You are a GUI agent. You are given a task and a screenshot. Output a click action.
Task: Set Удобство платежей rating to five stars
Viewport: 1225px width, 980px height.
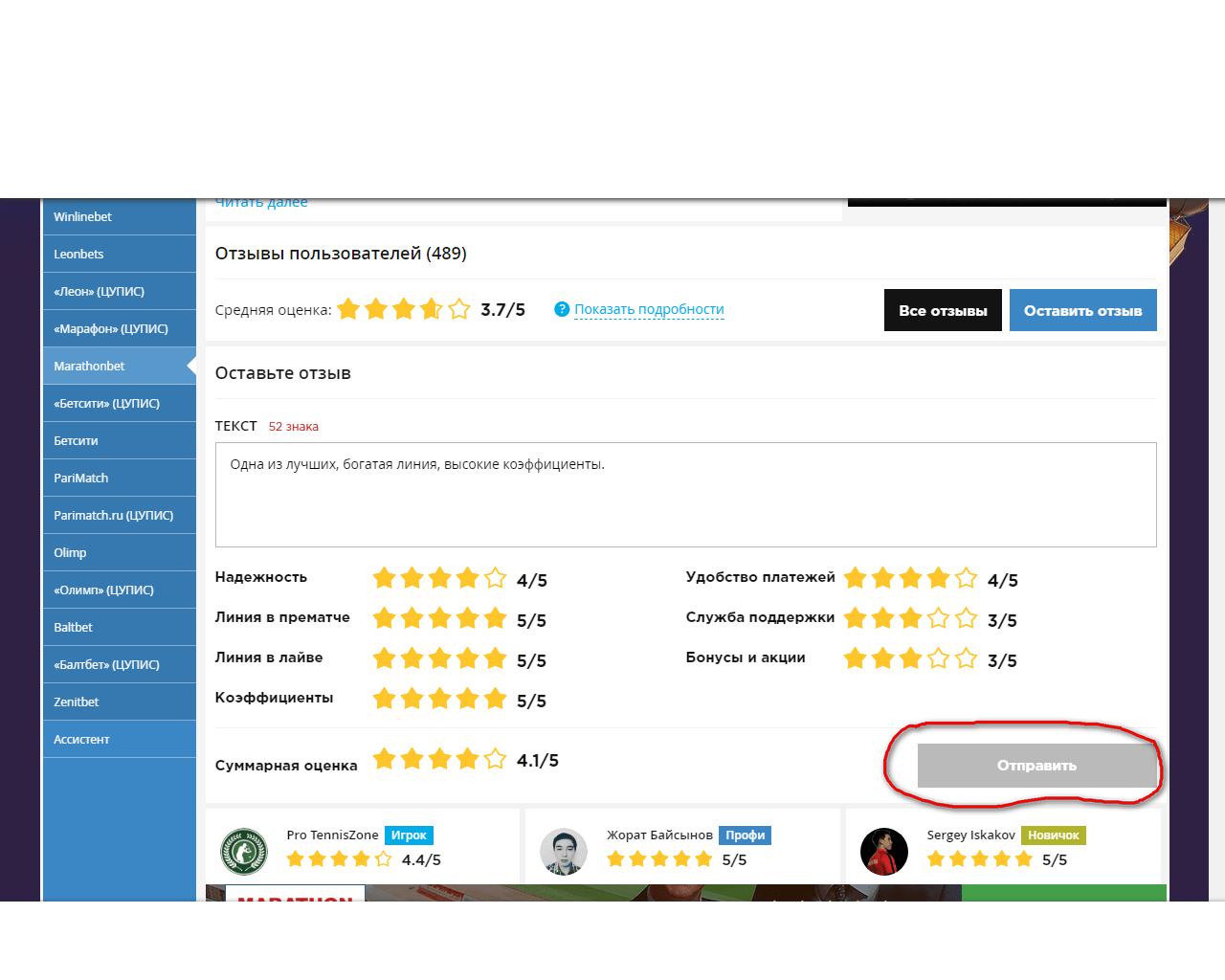(966, 578)
